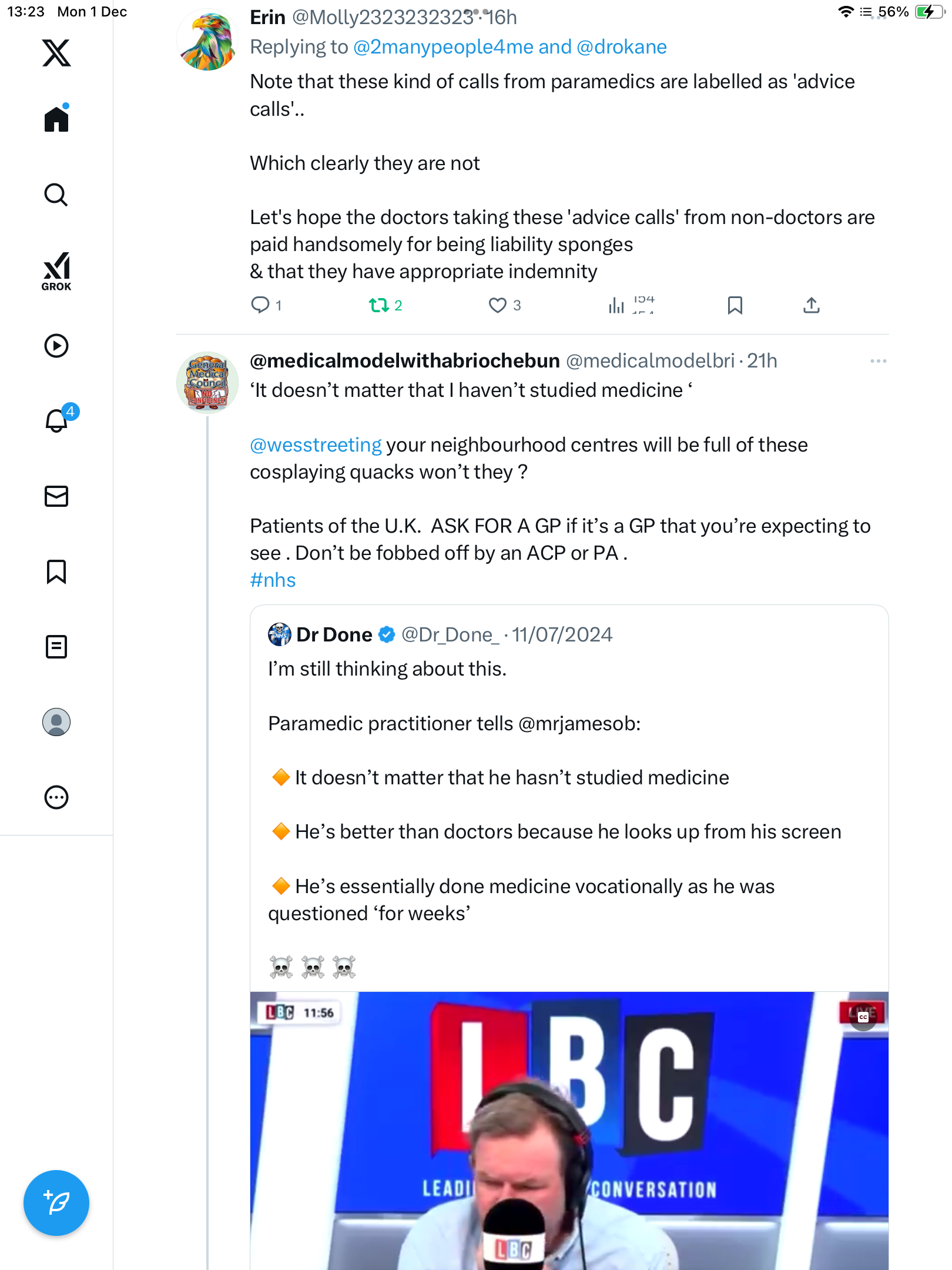Open the Search (magnifier) icon
Screen dimensions: 952x1270
56,195
